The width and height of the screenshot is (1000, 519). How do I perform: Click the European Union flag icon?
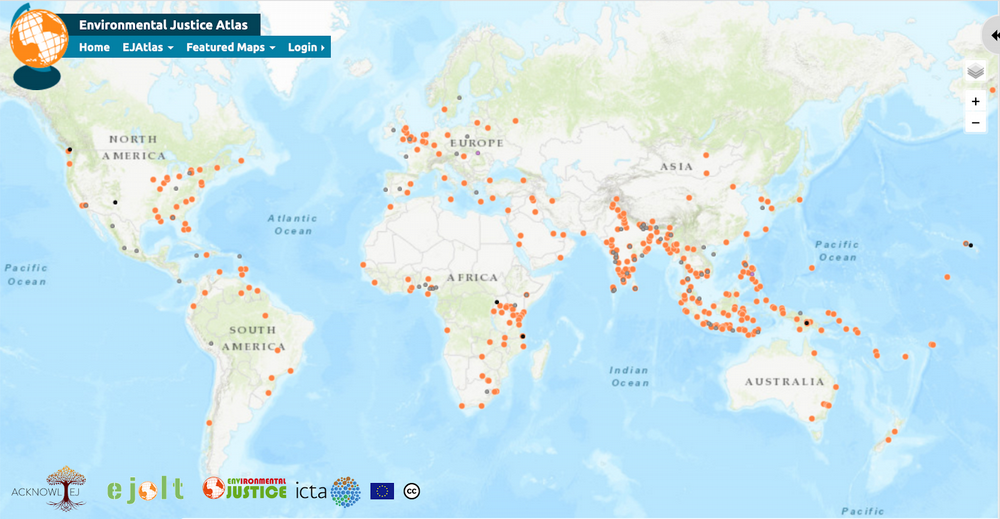(x=382, y=491)
